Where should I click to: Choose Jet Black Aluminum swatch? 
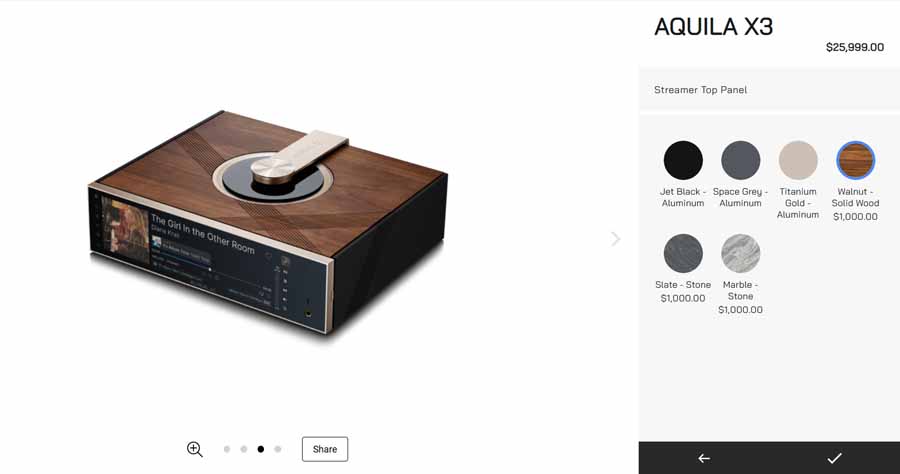pos(683,160)
